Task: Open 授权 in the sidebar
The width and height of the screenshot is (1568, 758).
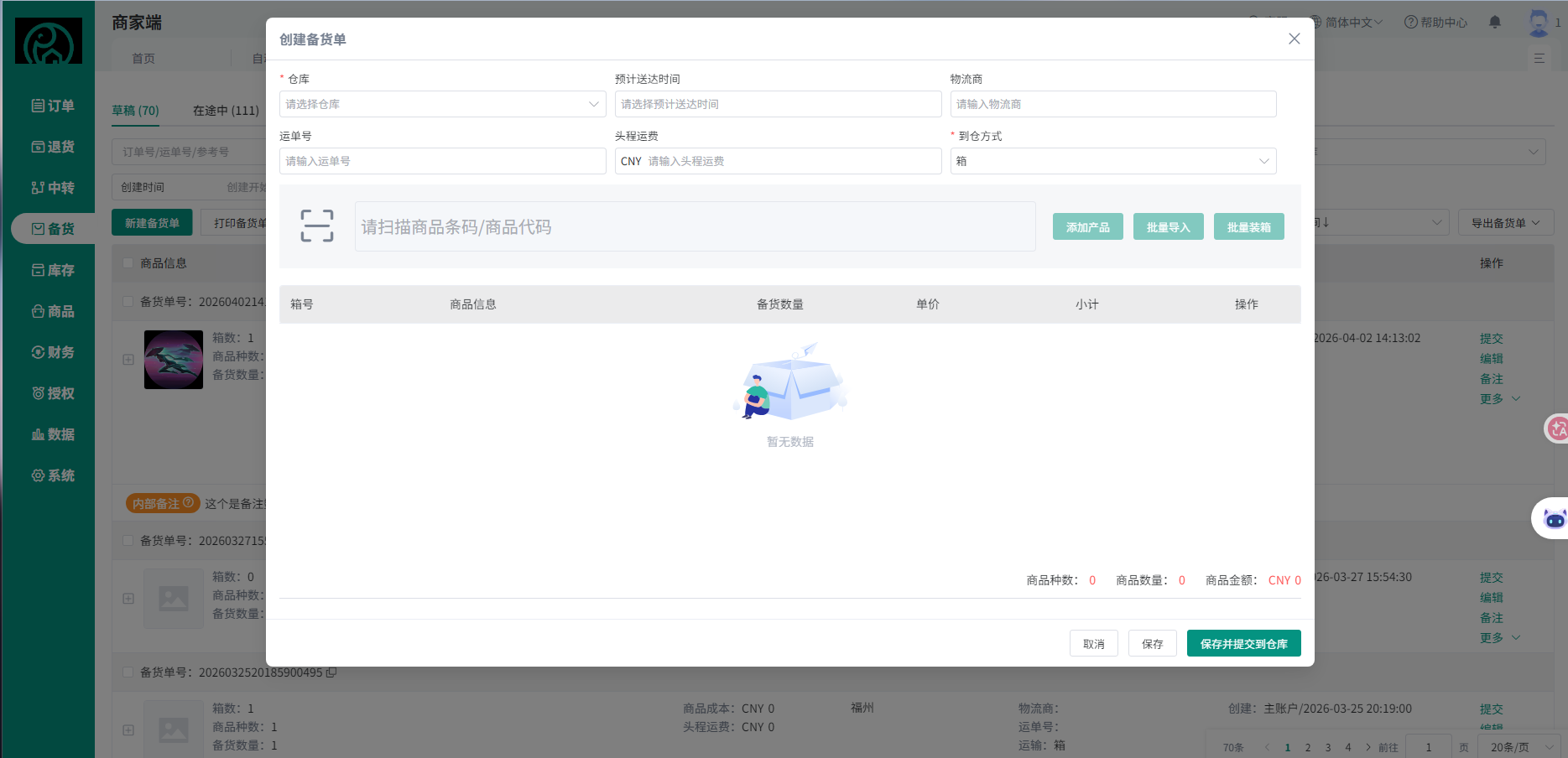Action: click(53, 393)
